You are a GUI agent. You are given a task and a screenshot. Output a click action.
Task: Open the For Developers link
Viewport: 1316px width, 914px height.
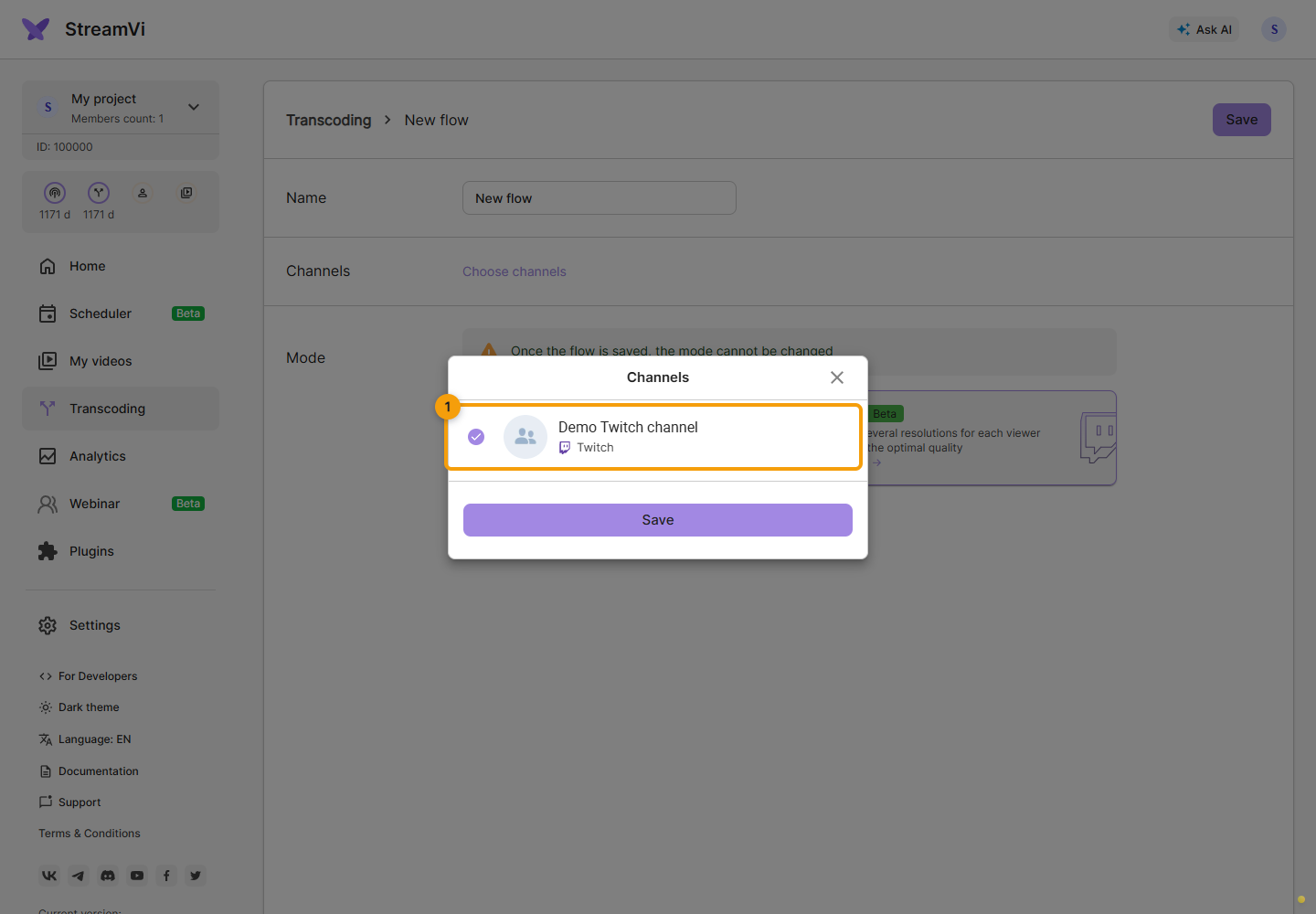pos(88,676)
